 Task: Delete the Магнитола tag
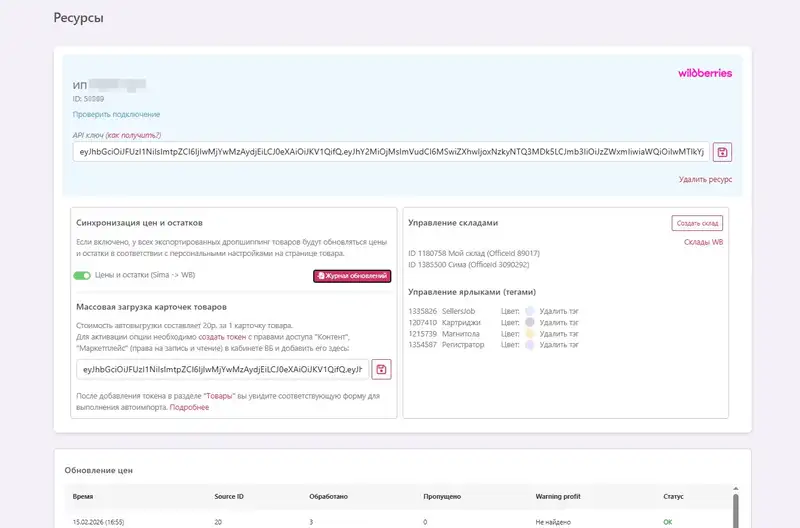559,334
